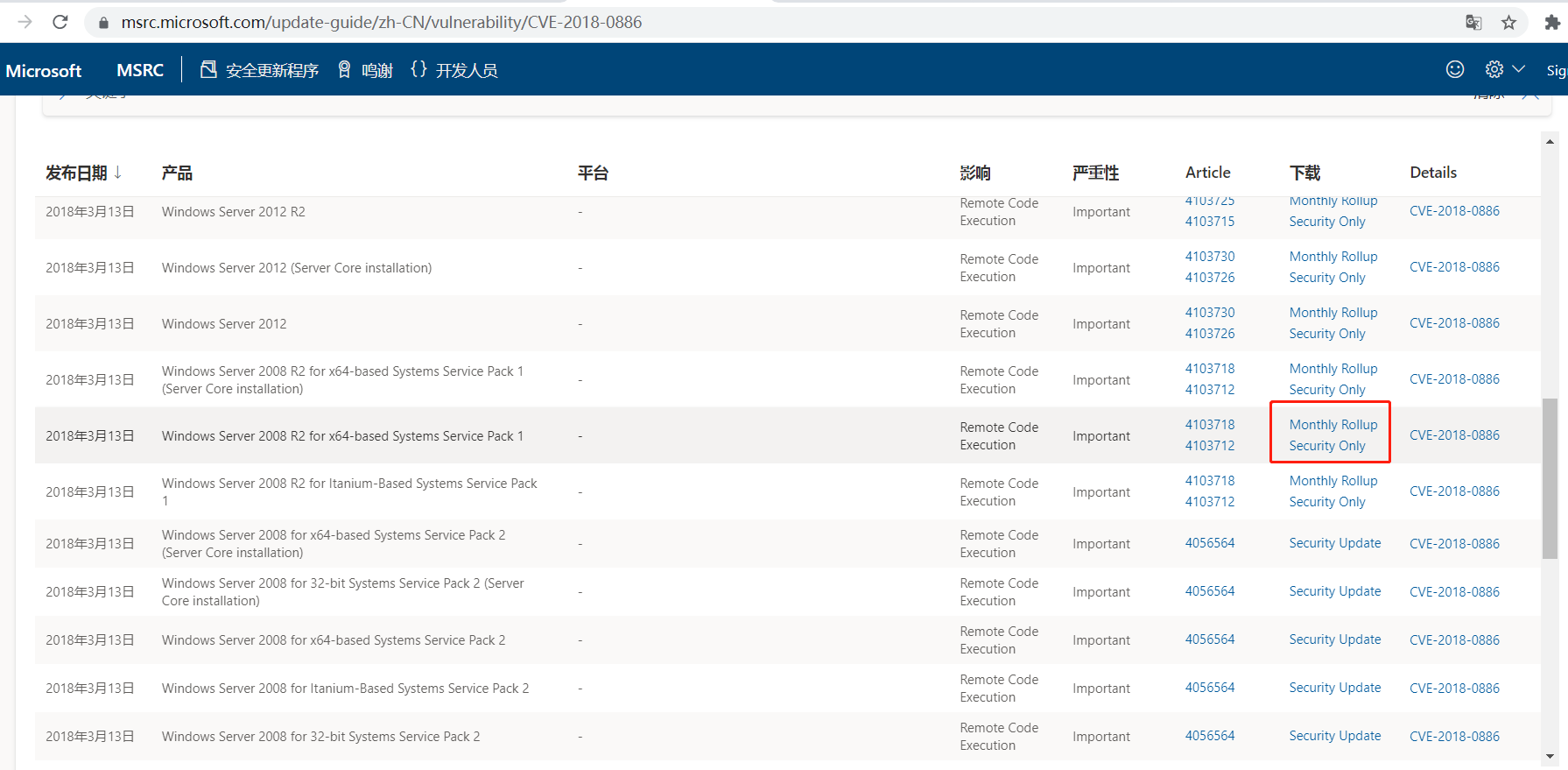Click the table's vertical scrollbar thumb
Image resolution: width=1568 pixels, height=770 pixels.
tap(1550, 478)
